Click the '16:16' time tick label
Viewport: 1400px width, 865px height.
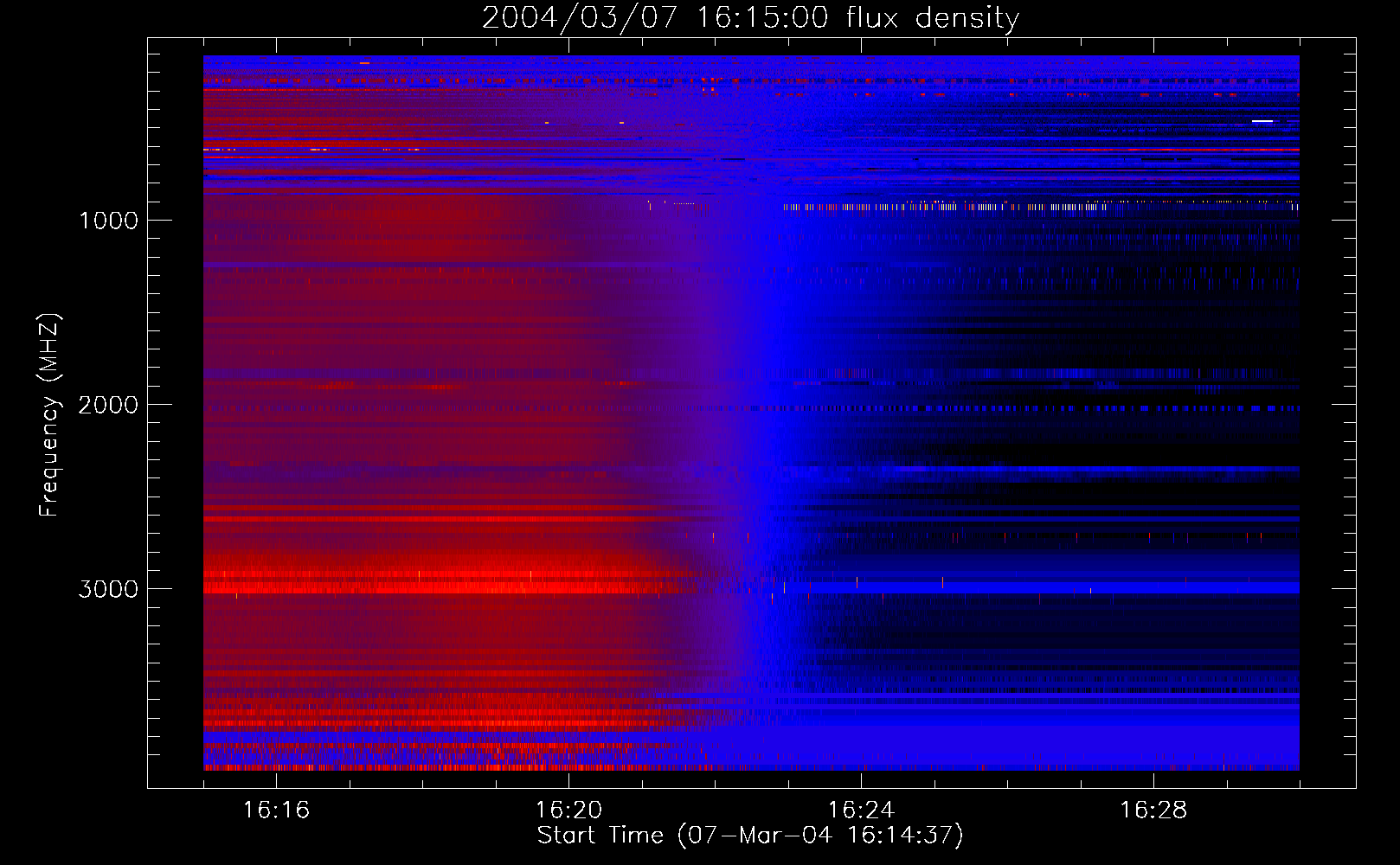tap(276, 810)
